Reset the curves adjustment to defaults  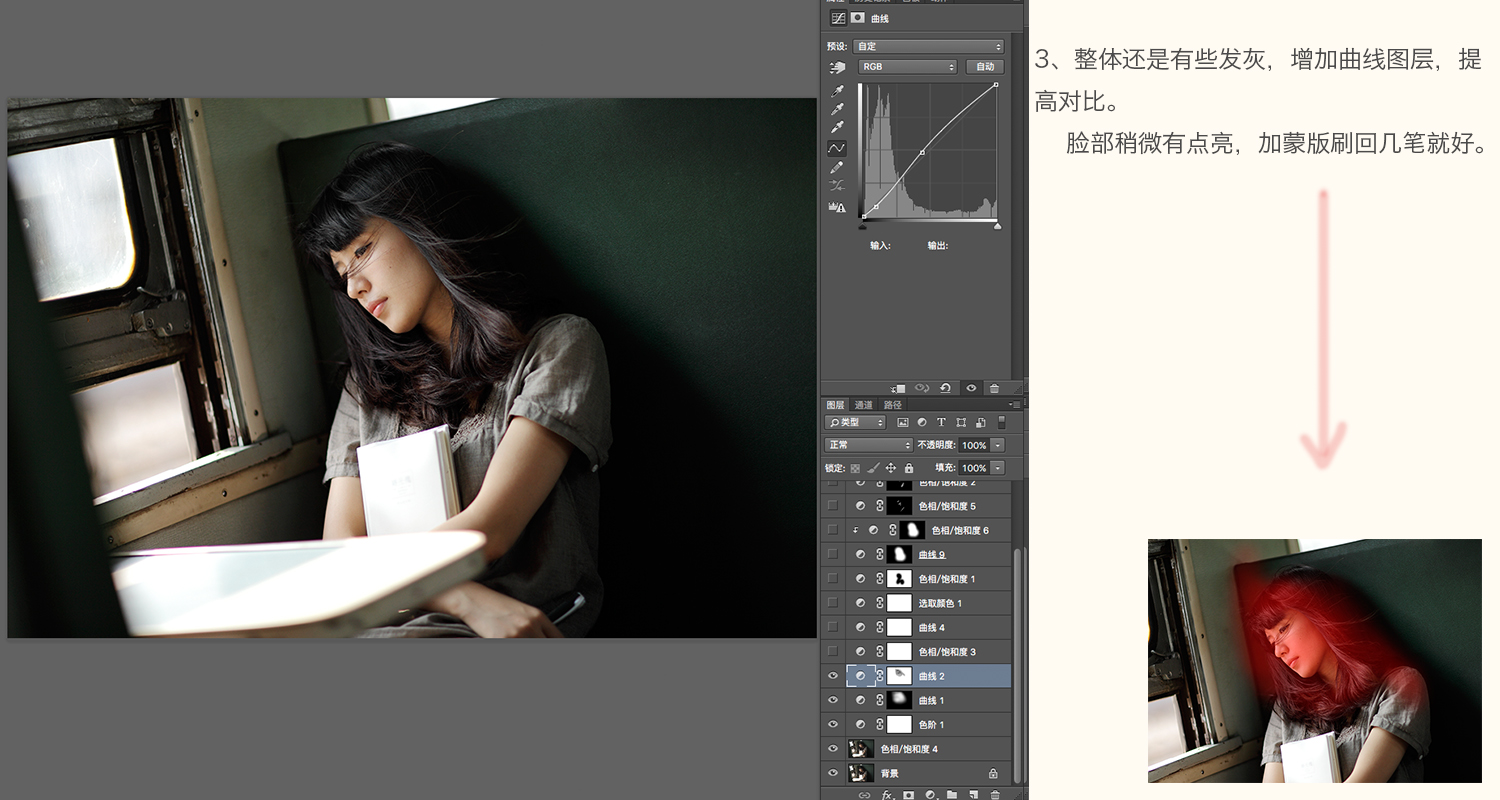pos(945,388)
